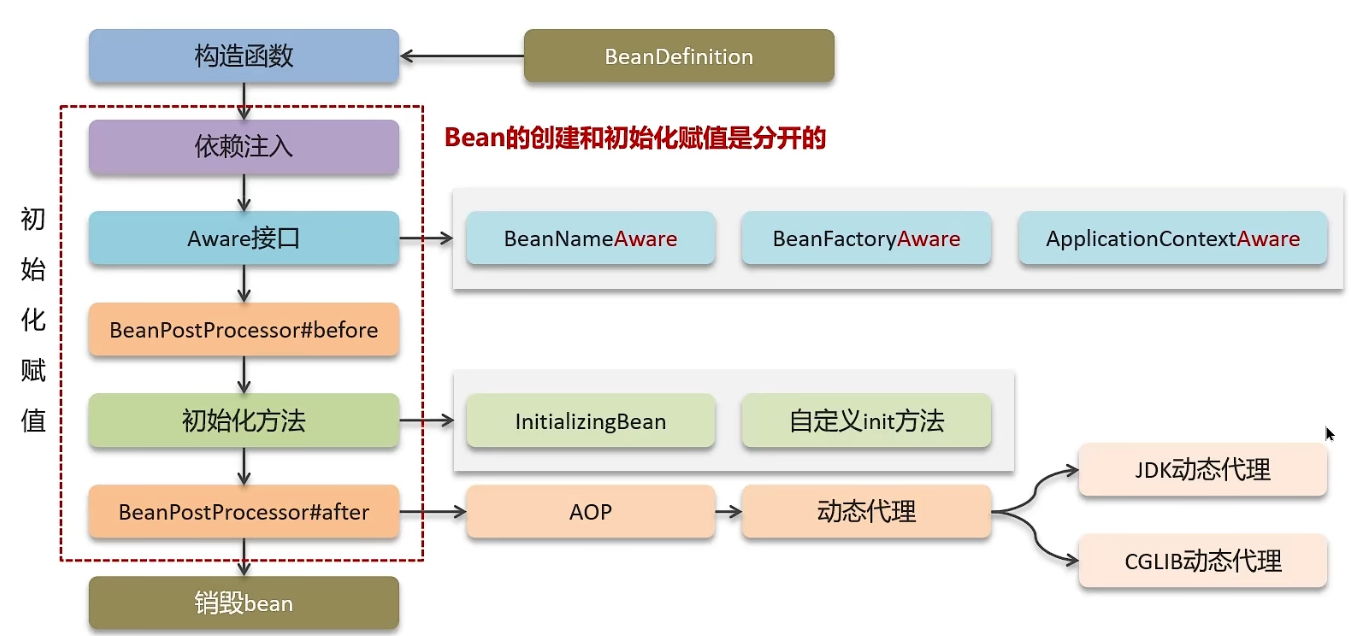Select the 动态代理 box

[x=866, y=512]
